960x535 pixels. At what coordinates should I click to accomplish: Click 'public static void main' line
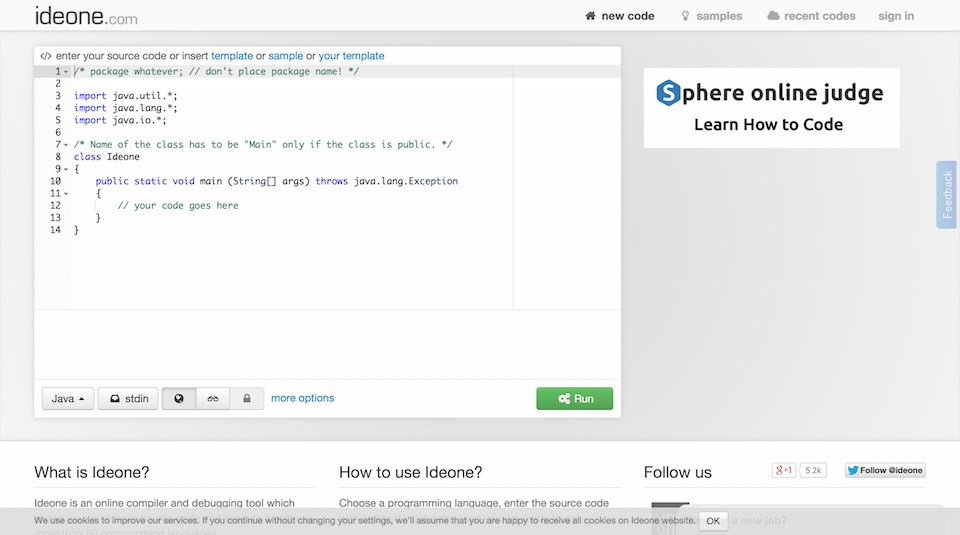pyautogui.click(x=277, y=181)
